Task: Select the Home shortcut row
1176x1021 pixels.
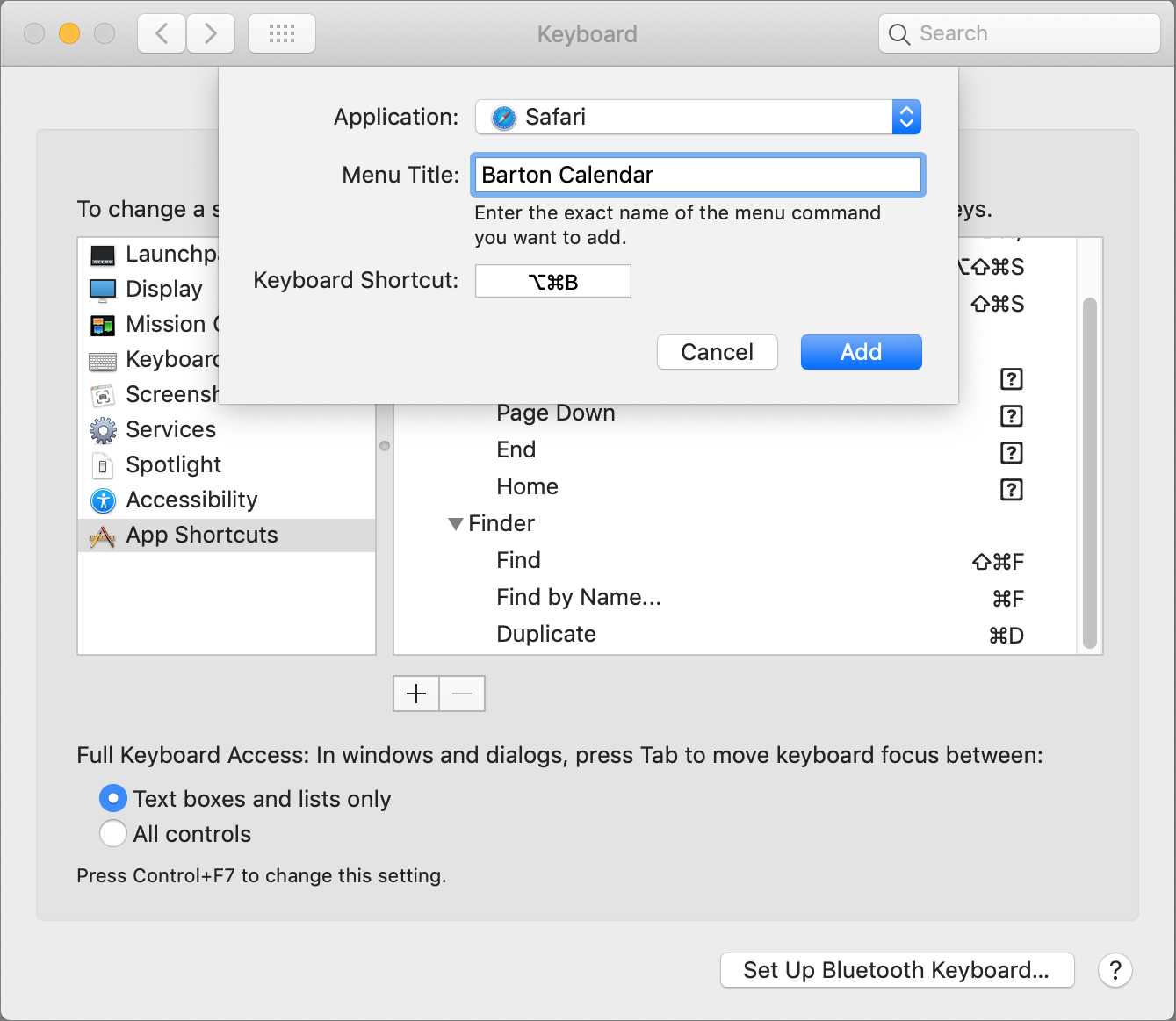Action: pos(735,487)
